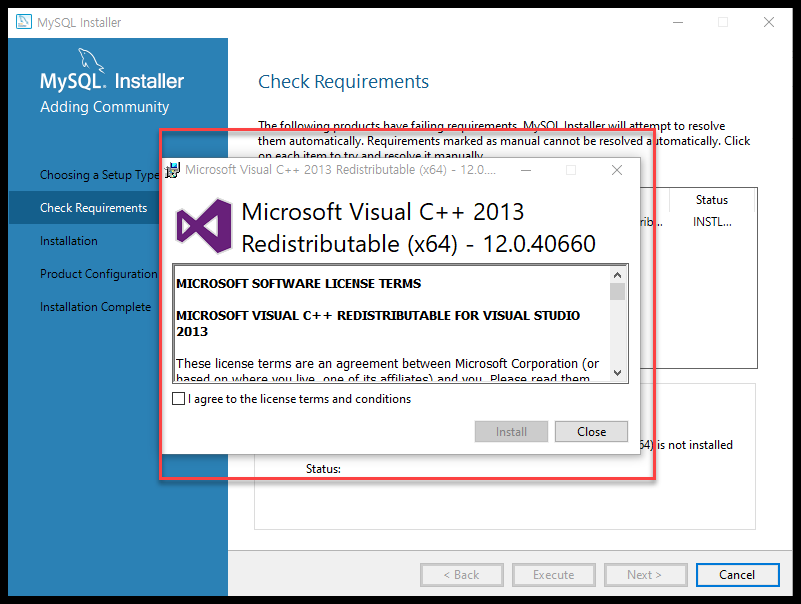The height and width of the screenshot is (604, 801).
Task: Select the Product Configuration step
Action: point(99,274)
